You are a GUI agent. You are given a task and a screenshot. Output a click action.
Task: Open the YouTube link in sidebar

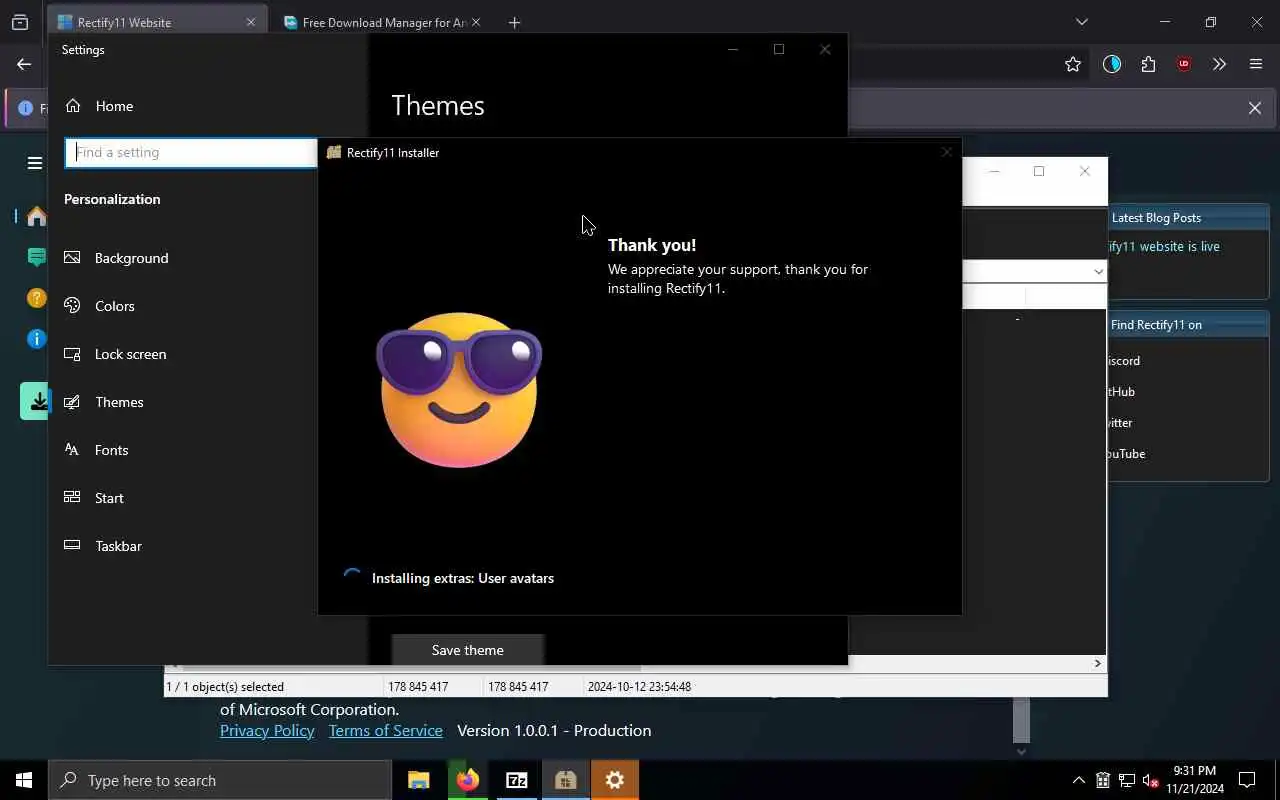coord(1126,454)
